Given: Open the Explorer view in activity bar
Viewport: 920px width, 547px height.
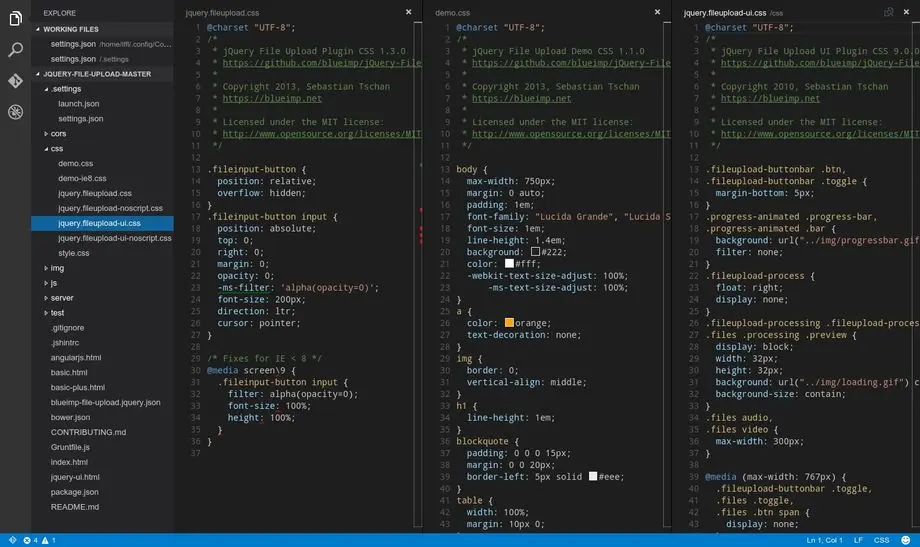Looking at the screenshot, I should 16,19.
